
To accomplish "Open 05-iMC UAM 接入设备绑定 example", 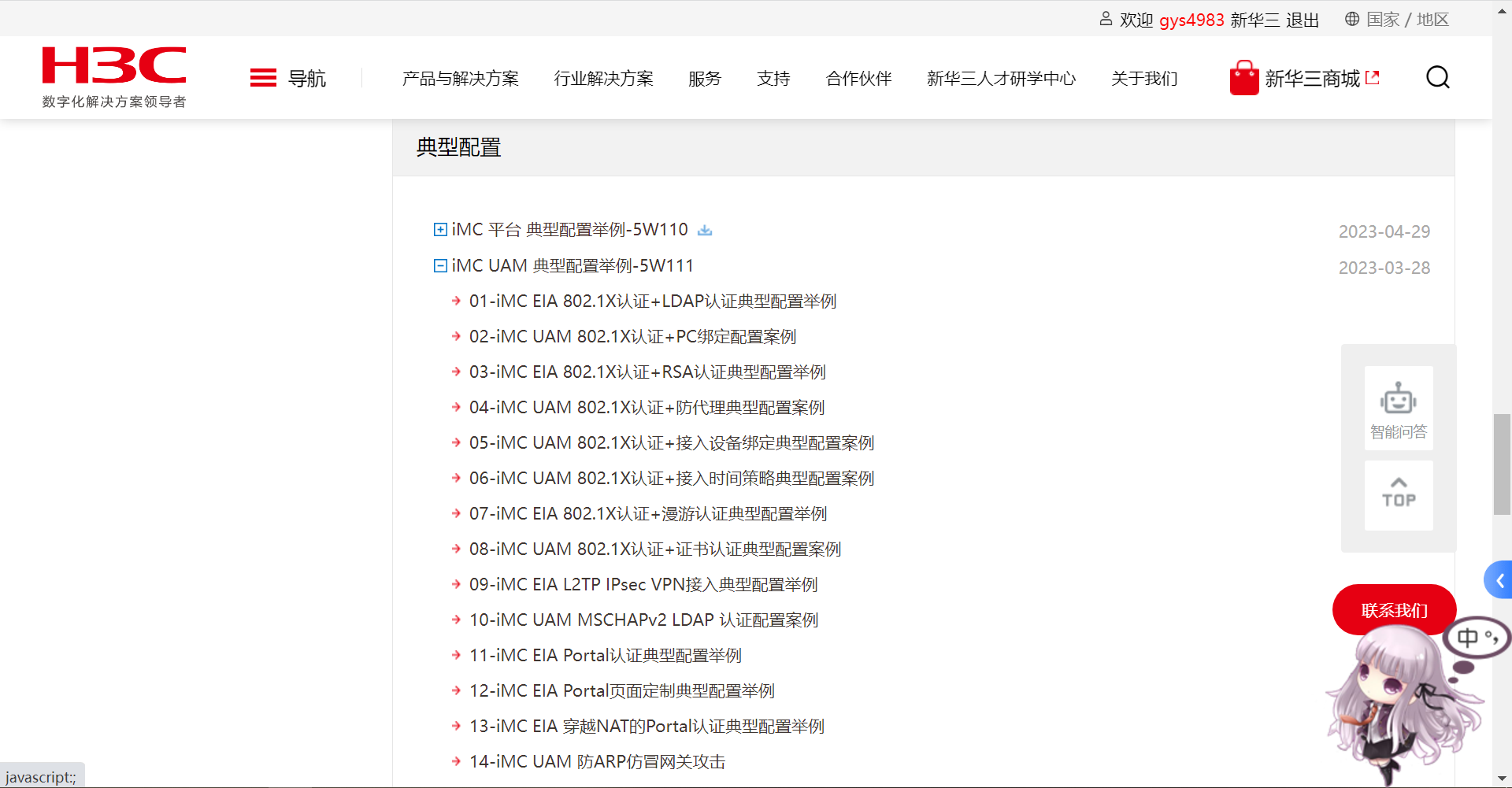I will pos(672,443).
